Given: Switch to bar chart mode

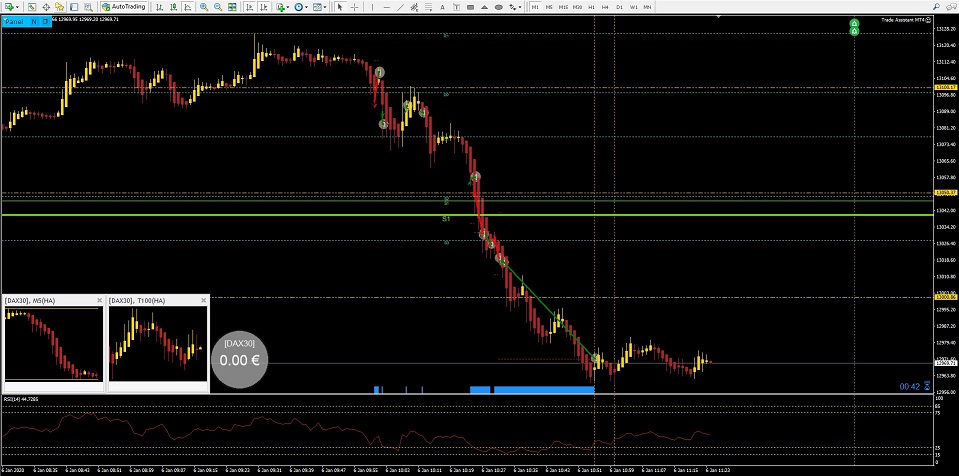Looking at the screenshot, I should tap(159, 7).
